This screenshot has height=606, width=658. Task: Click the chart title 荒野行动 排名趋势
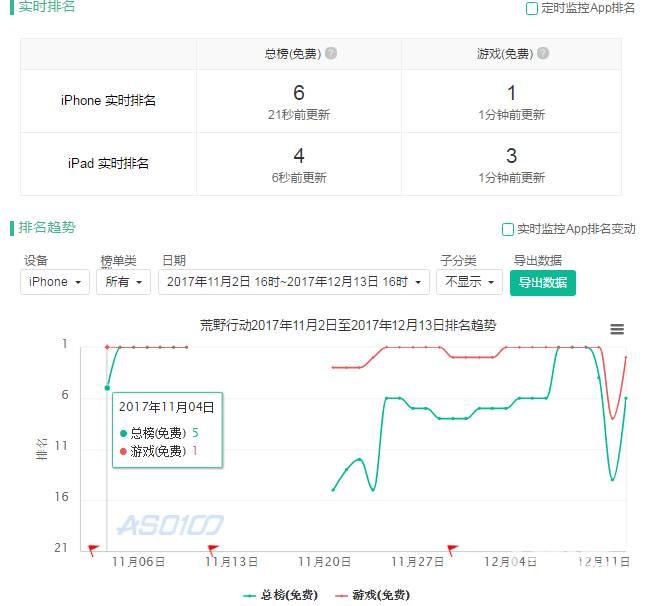pyautogui.click(x=348, y=325)
